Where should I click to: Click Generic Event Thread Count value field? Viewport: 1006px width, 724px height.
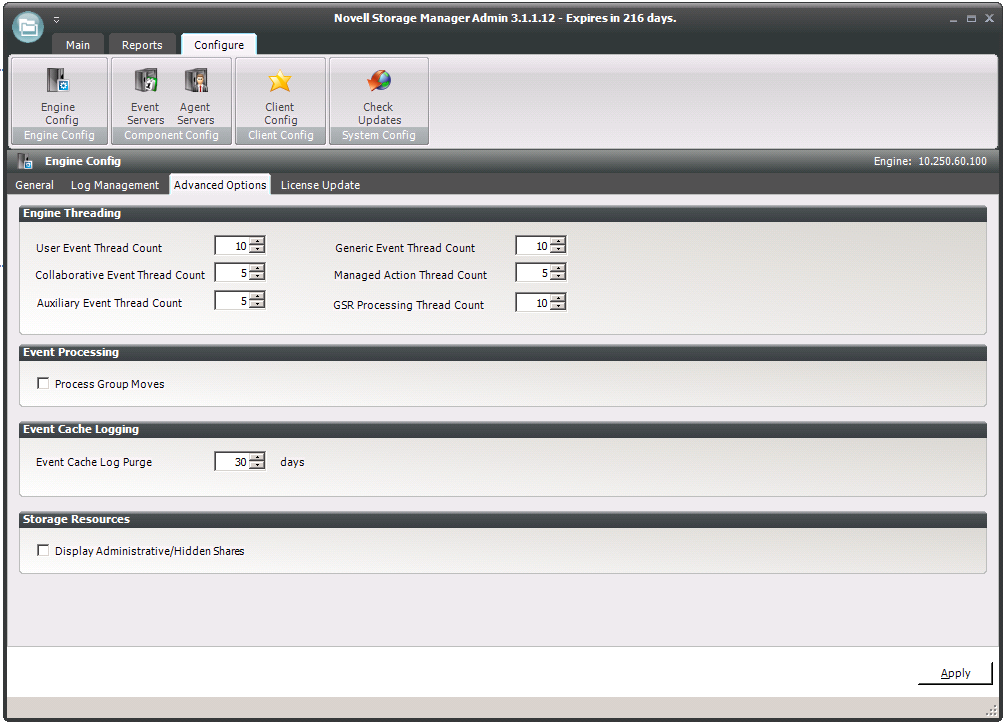[x=533, y=245]
